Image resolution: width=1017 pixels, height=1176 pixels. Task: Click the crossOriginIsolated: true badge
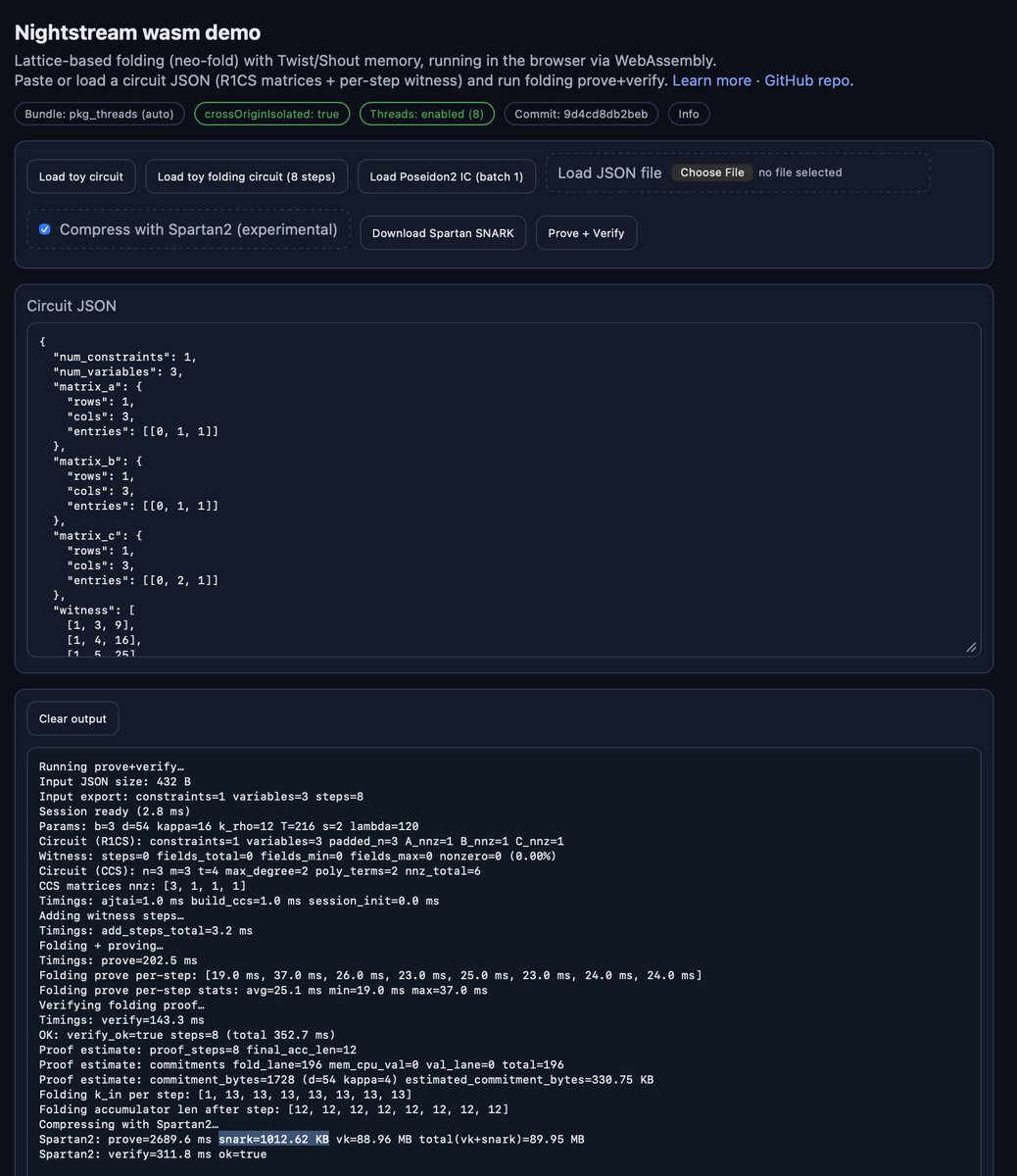[271, 114]
